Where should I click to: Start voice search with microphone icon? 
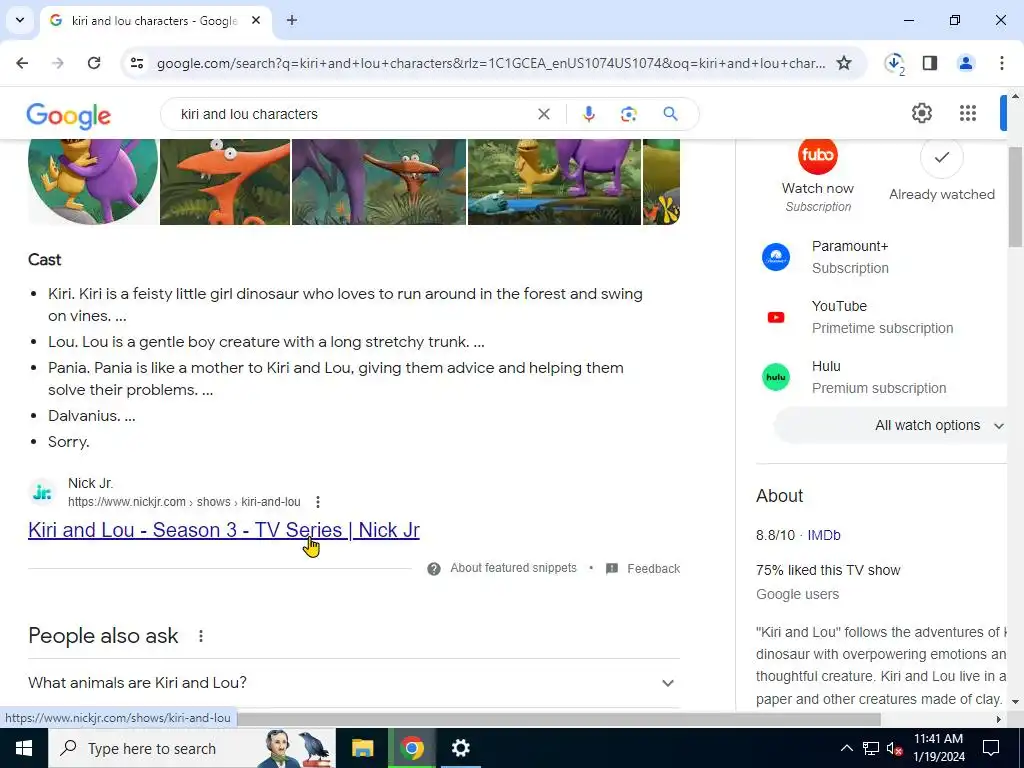click(588, 114)
